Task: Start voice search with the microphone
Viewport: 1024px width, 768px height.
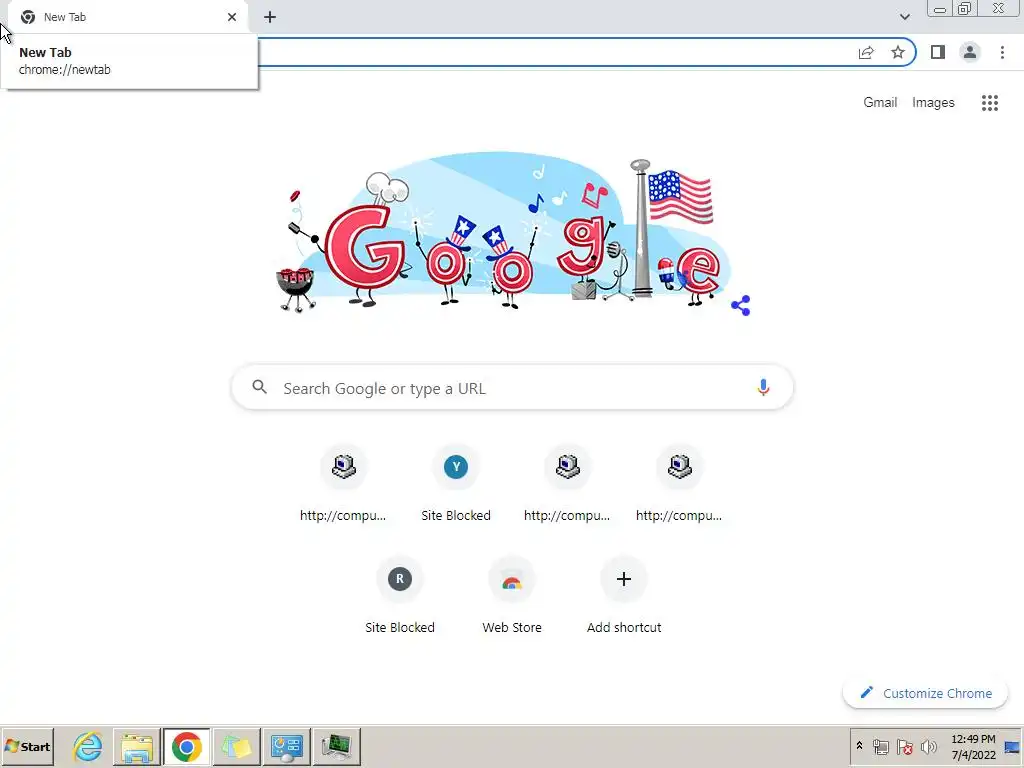Action: (x=763, y=387)
